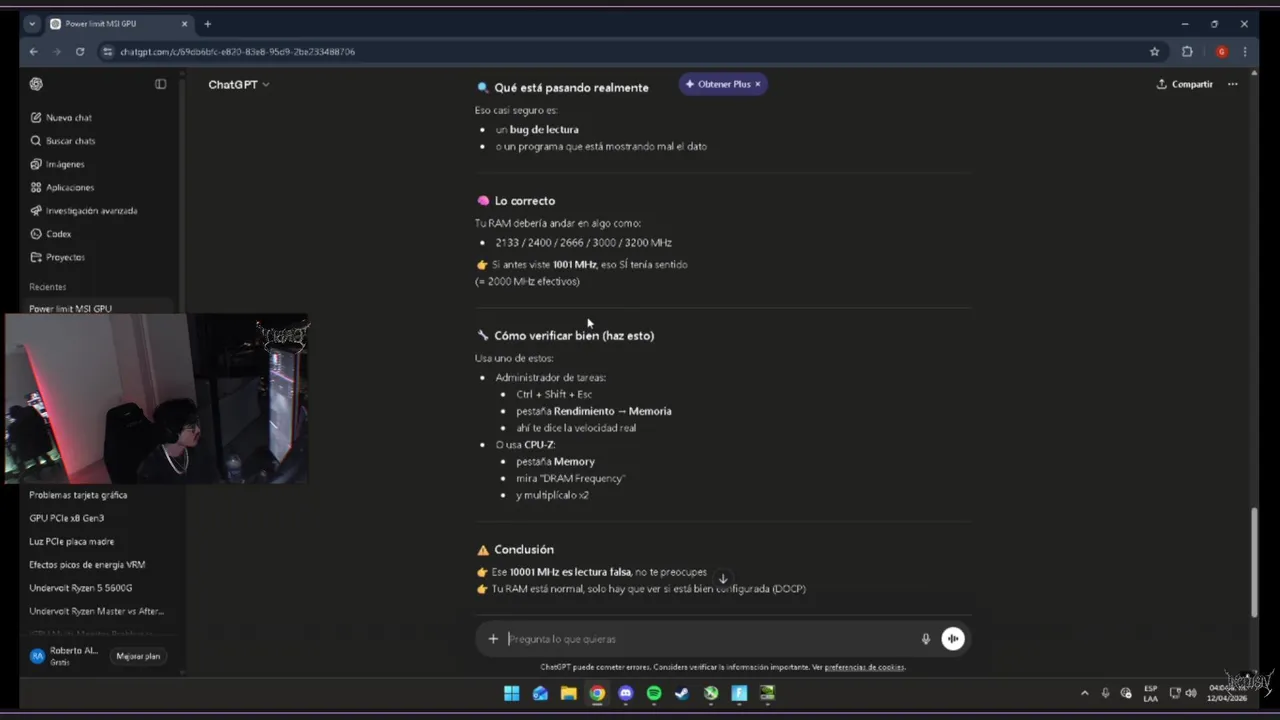Open the volume control in system tray
The height and width of the screenshot is (720, 1280).
coord(1190,693)
